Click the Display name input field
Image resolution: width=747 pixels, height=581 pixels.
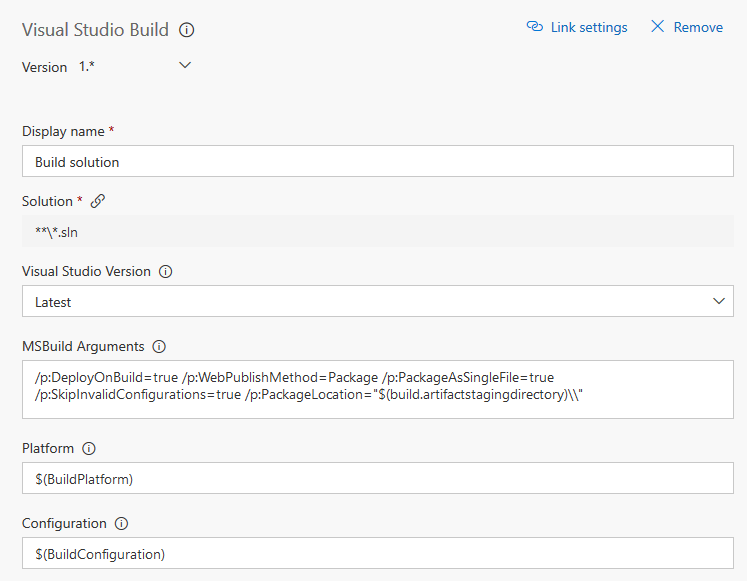pos(377,162)
